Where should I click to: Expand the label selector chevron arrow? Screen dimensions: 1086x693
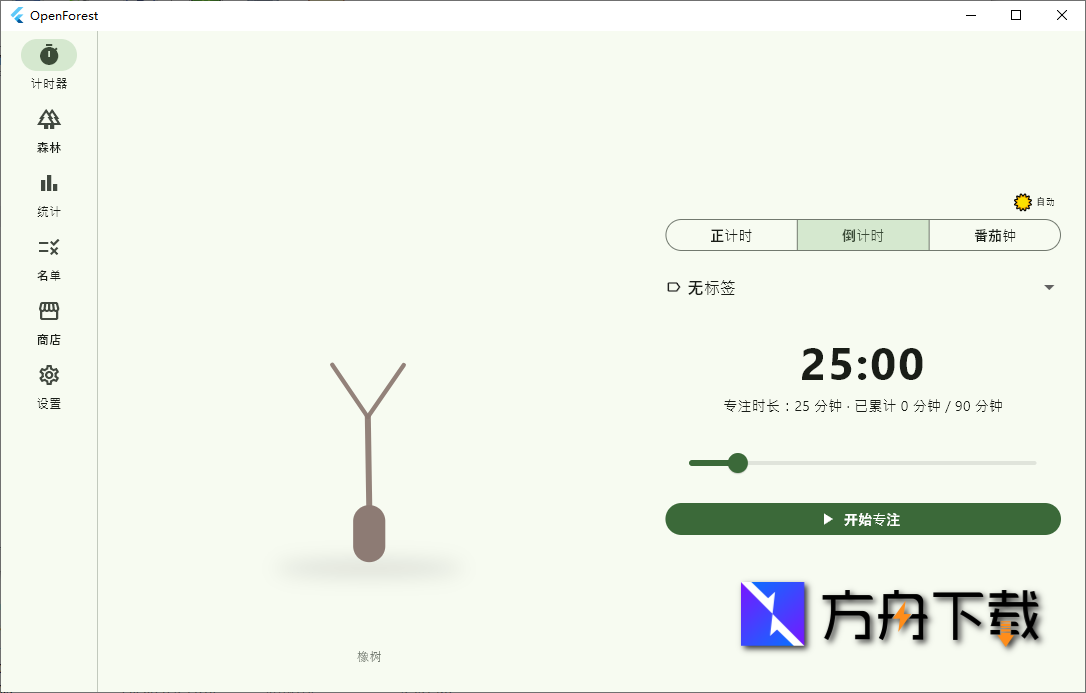click(x=1049, y=287)
